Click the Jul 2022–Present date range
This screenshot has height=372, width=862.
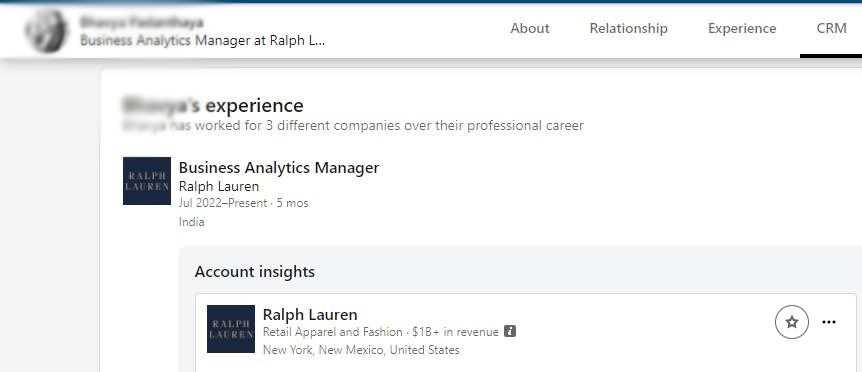(223, 203)
